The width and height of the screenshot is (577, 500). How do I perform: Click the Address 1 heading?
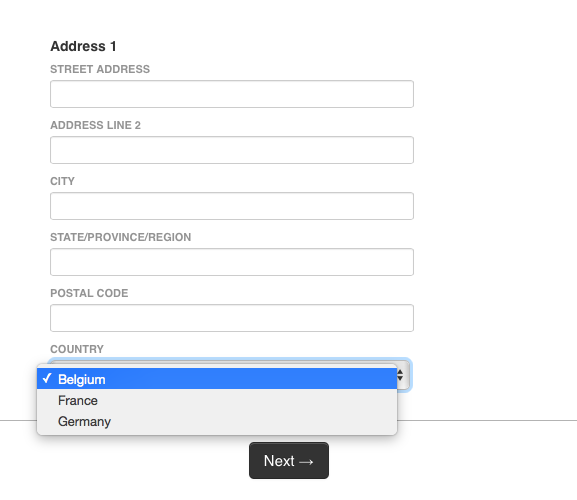[84, 46]
